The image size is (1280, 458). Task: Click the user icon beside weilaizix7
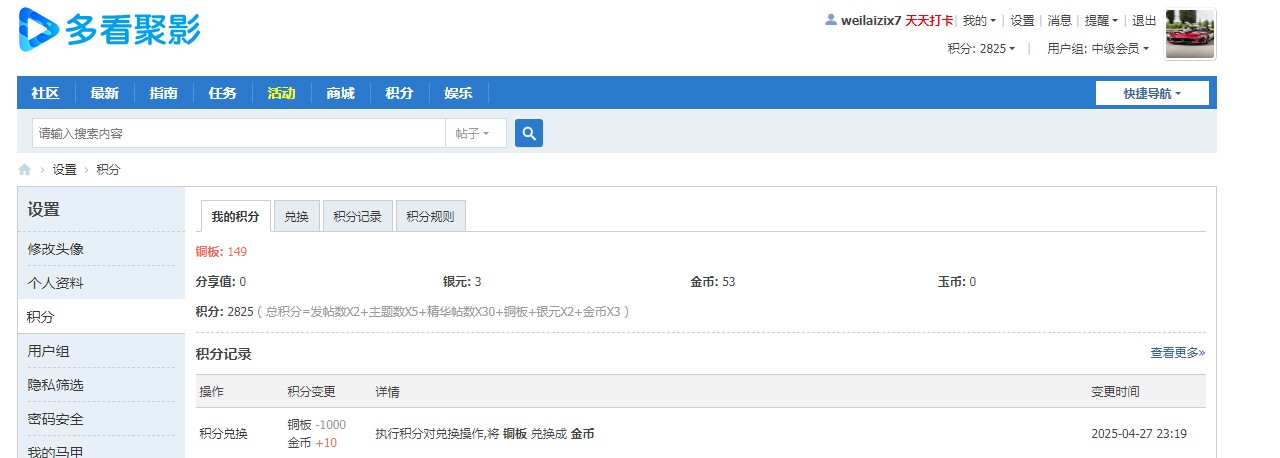pos(830,20)
